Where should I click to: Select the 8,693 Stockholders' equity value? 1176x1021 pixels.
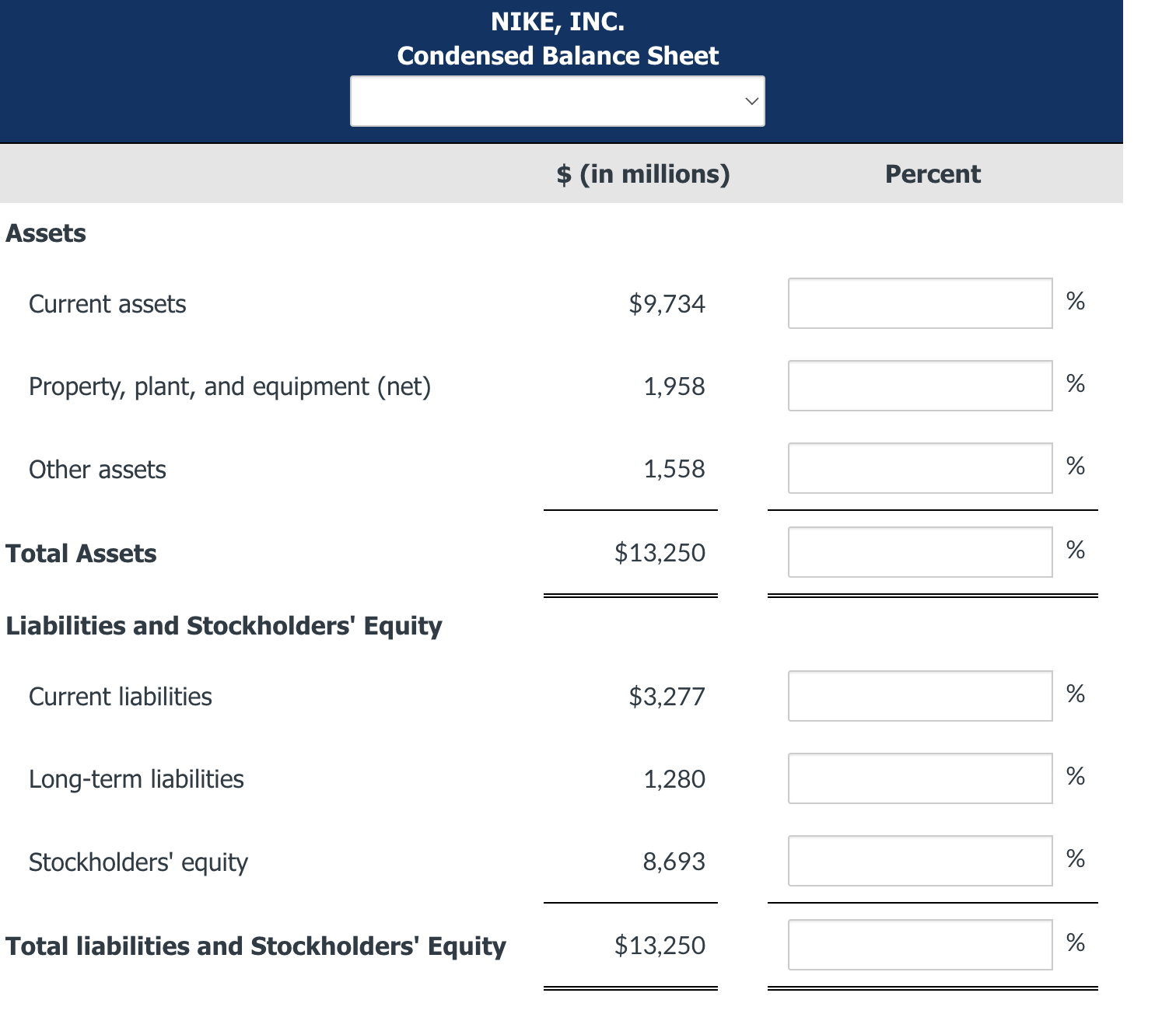[674, 861]
